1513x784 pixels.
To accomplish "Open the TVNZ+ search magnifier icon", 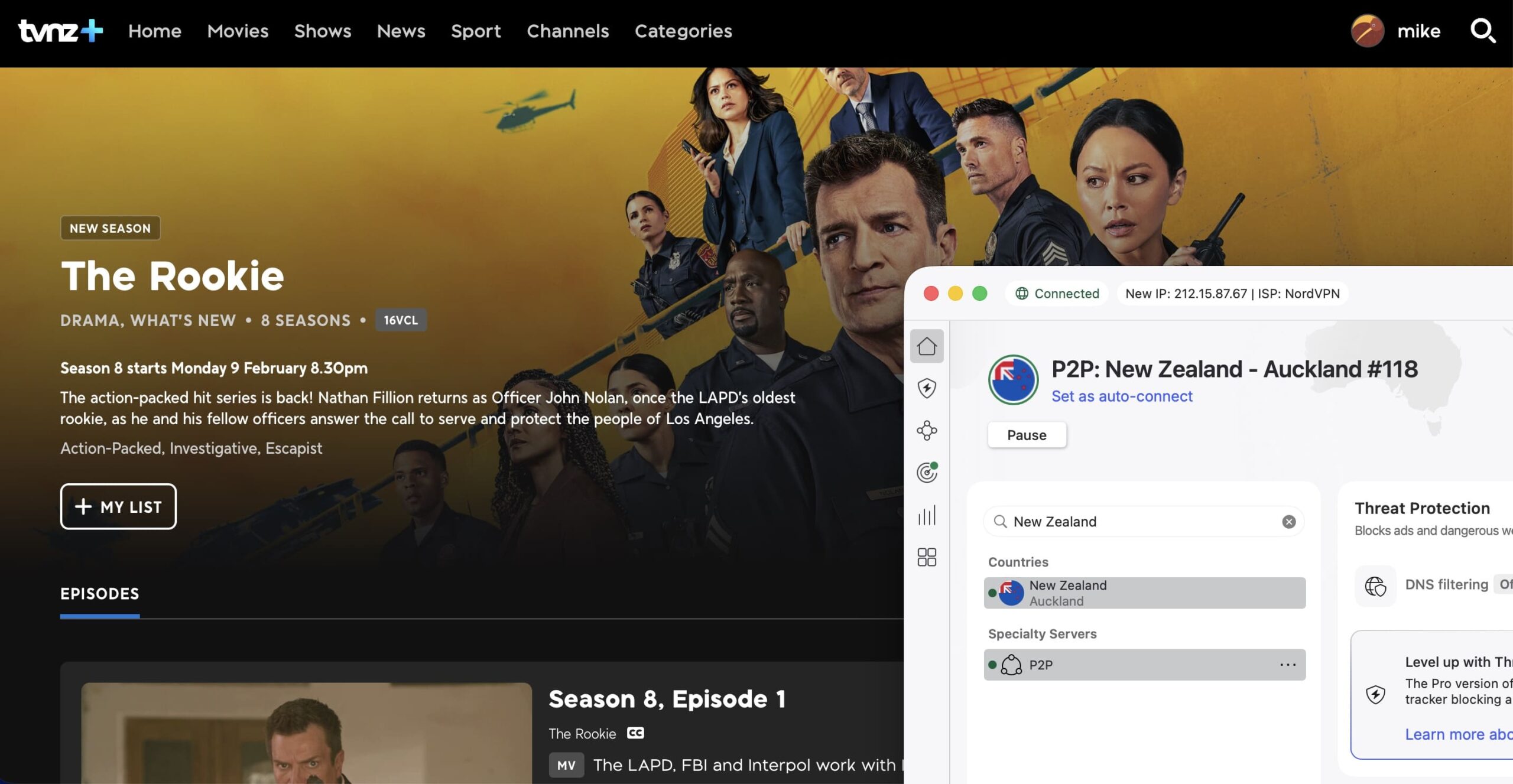I will click(x=1484, y=31).
